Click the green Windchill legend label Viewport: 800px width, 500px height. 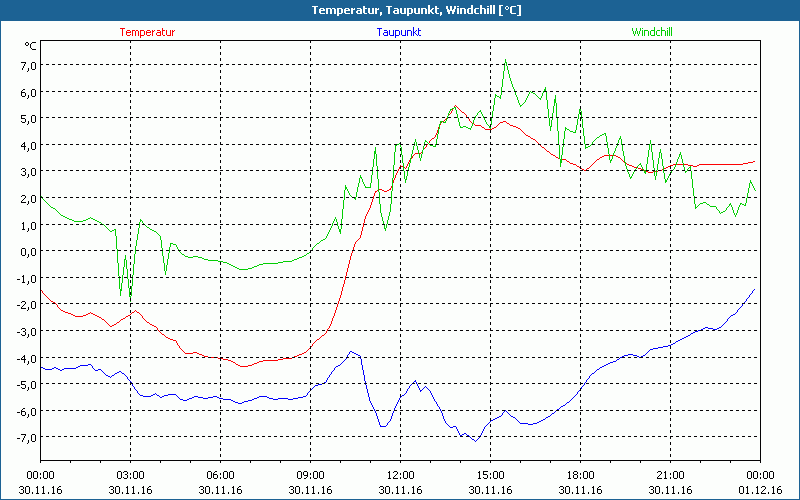pyautogui.click(x=652, y=32)
